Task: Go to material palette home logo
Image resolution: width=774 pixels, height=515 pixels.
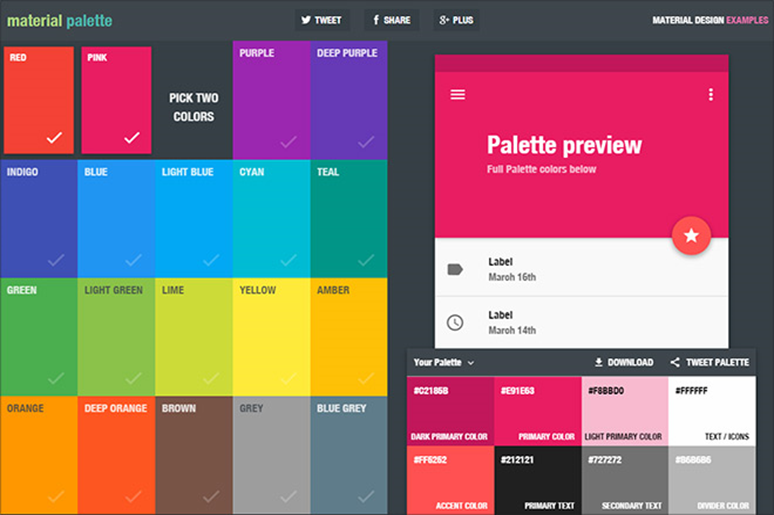Action: (59, 21)
